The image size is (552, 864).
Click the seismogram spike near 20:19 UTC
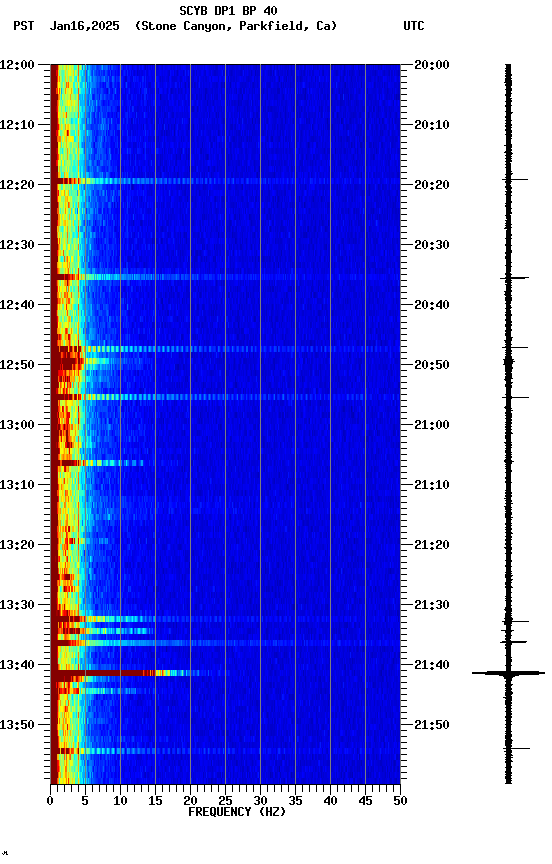[515, 180]
